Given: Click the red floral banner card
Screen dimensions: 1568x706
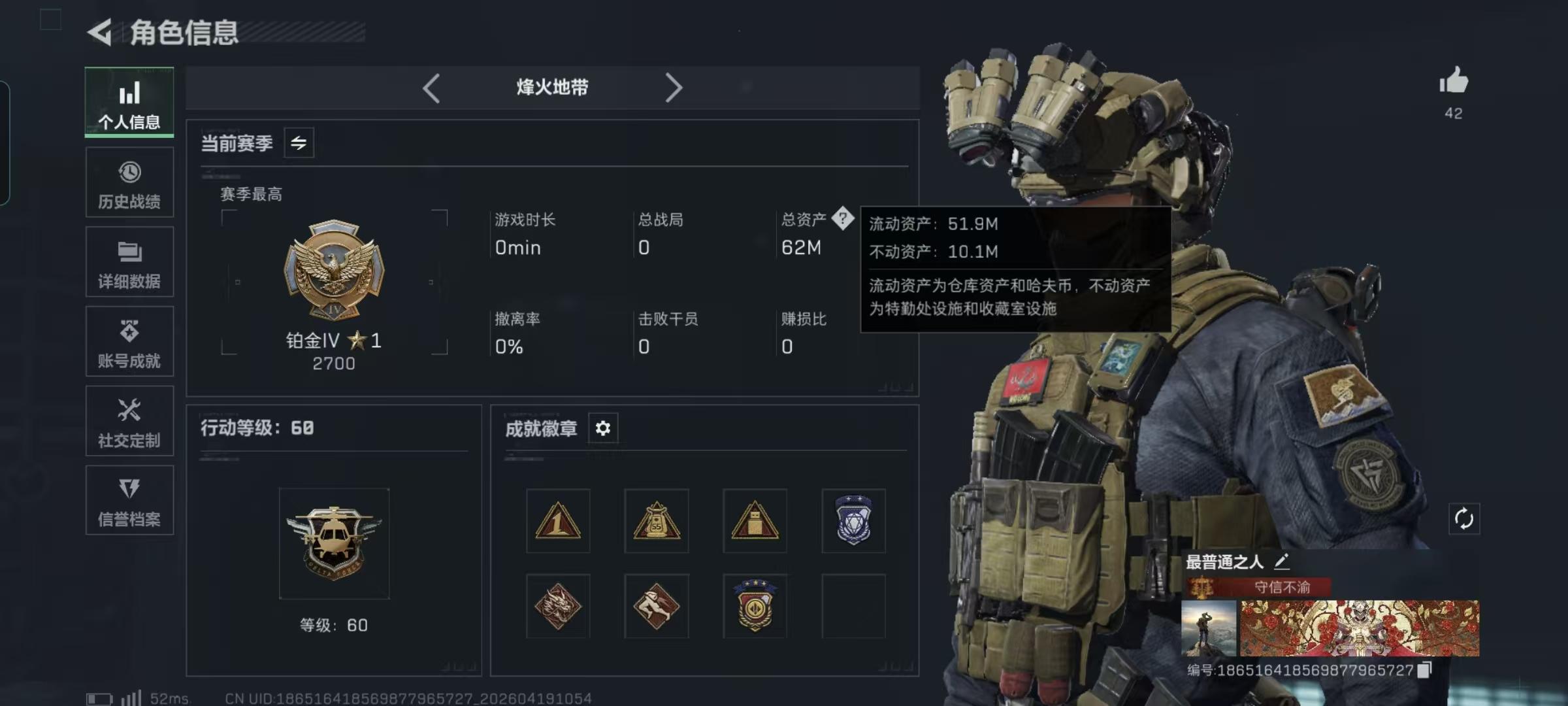Looking at the screenshot, I should 1360,628.
